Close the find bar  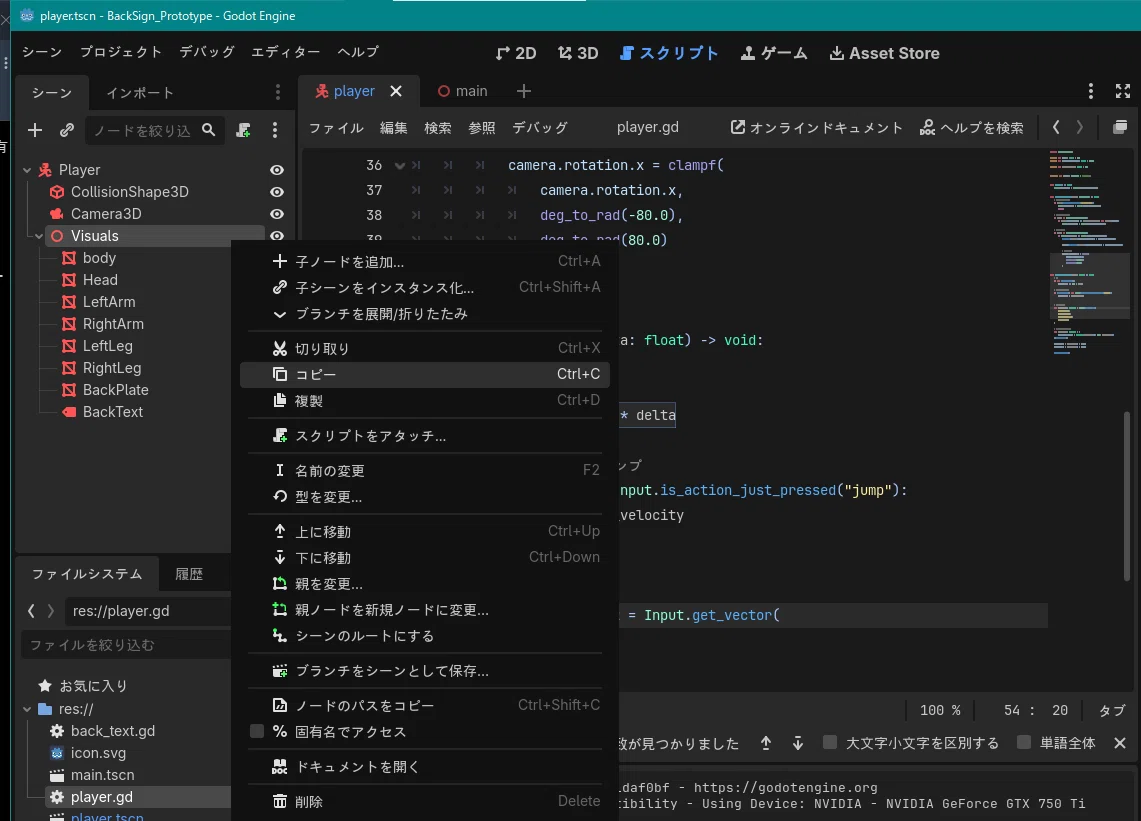coord(1120,743)
